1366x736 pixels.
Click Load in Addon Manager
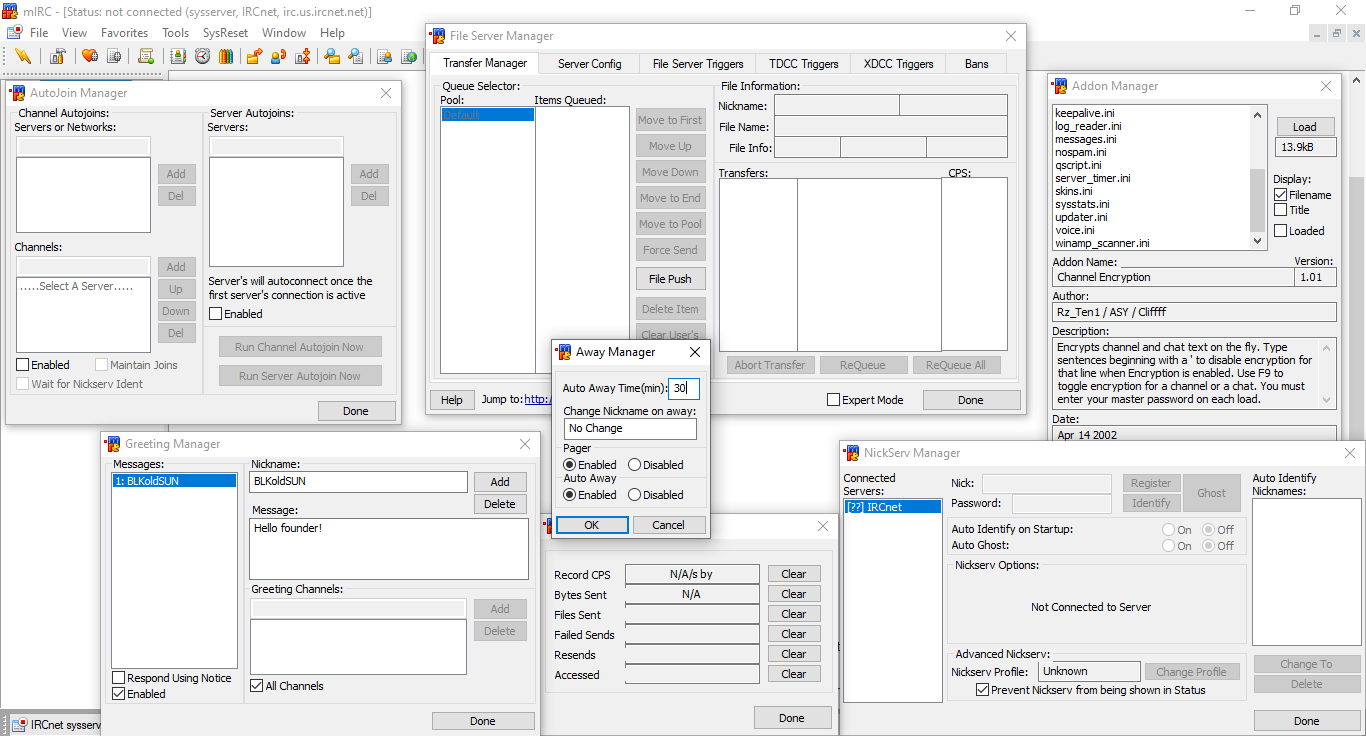point(1304,127)
